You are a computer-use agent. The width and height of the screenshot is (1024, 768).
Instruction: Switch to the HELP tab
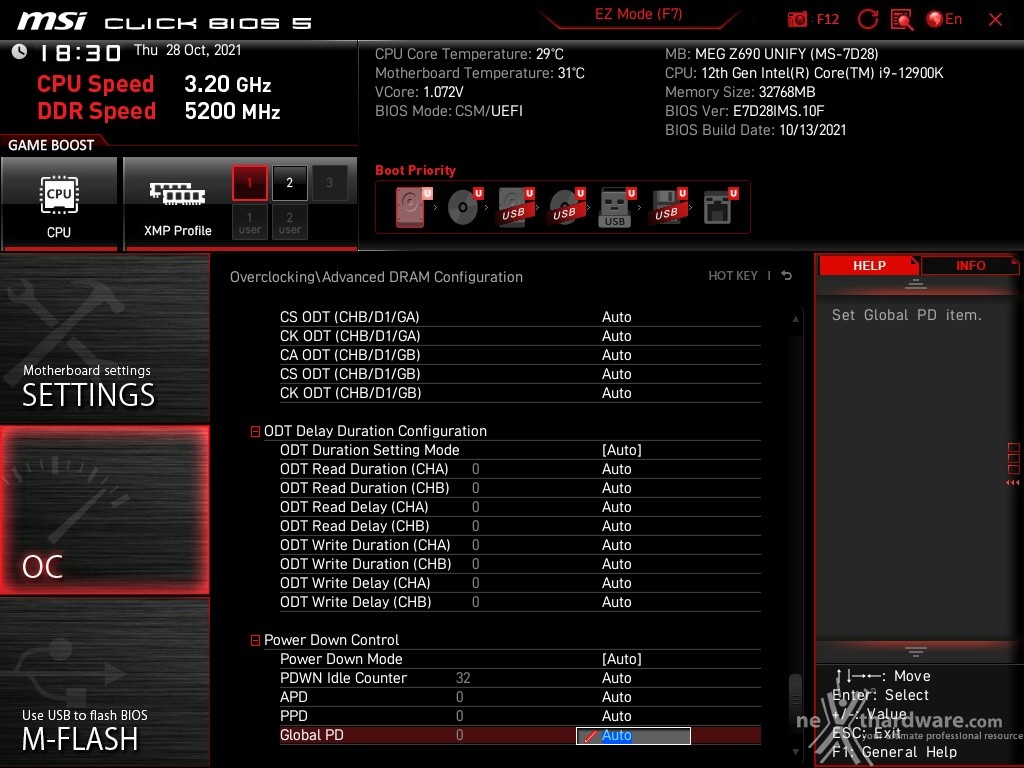click(869, 266)
